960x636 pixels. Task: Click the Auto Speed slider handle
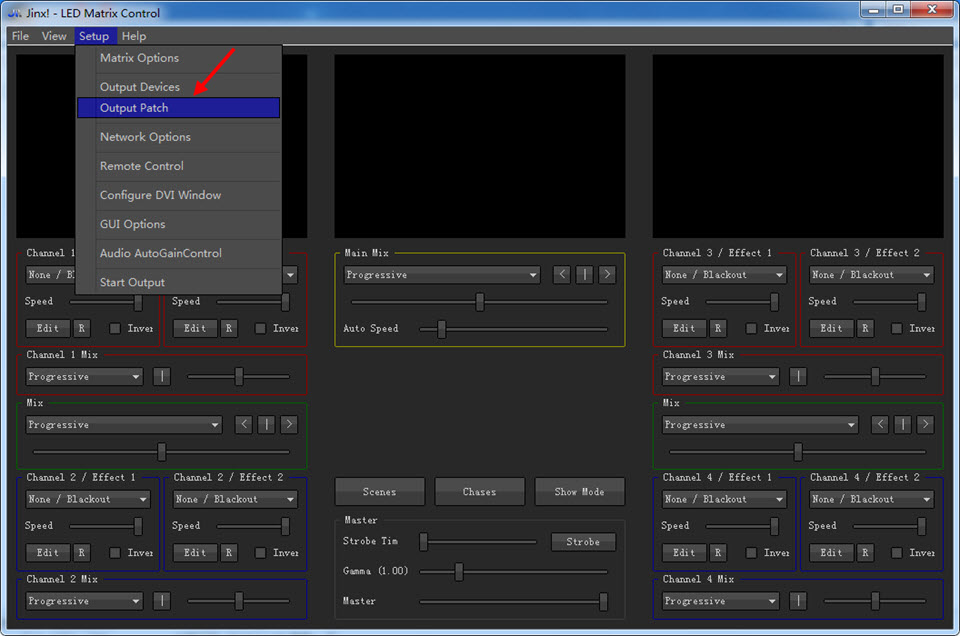tap(441, 329)
